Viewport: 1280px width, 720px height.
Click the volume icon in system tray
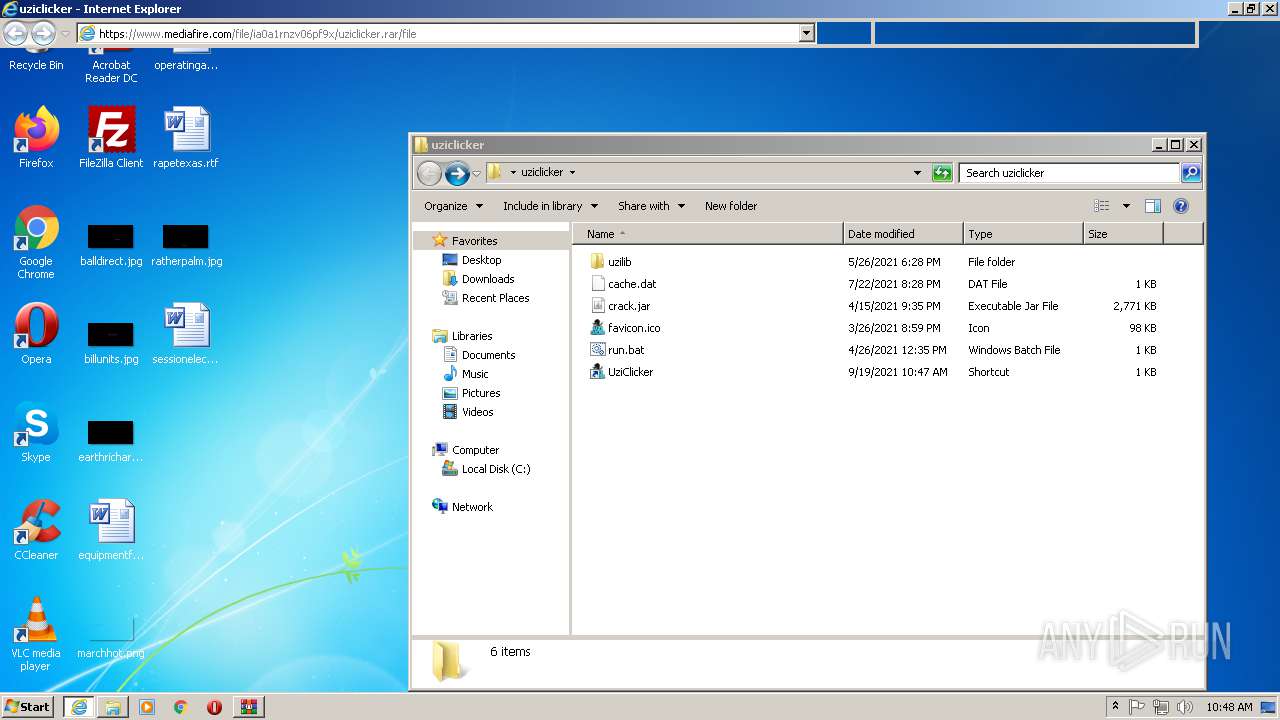[1184, 707]
